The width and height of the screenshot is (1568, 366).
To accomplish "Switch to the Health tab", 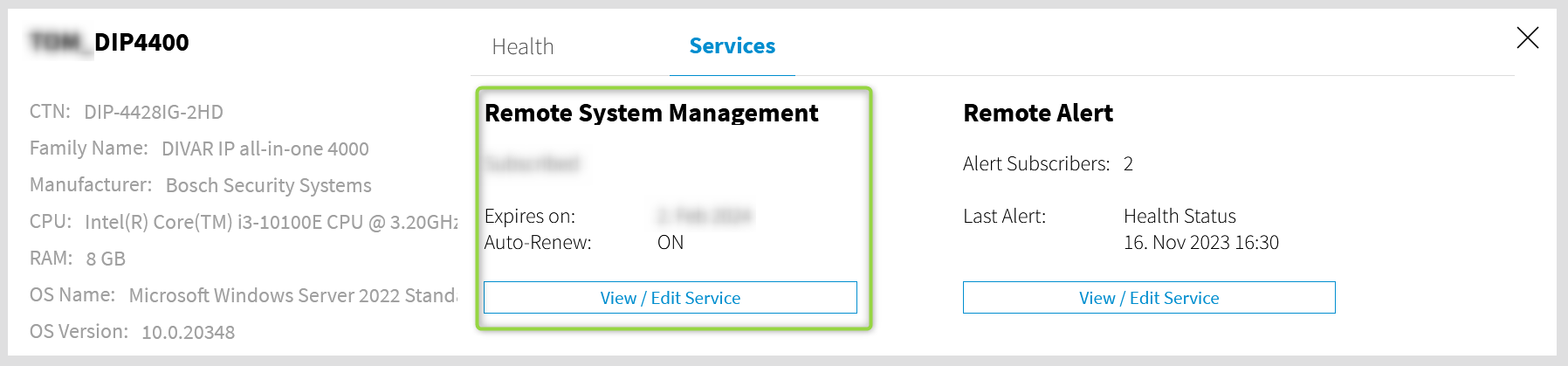I will point(523,47).
